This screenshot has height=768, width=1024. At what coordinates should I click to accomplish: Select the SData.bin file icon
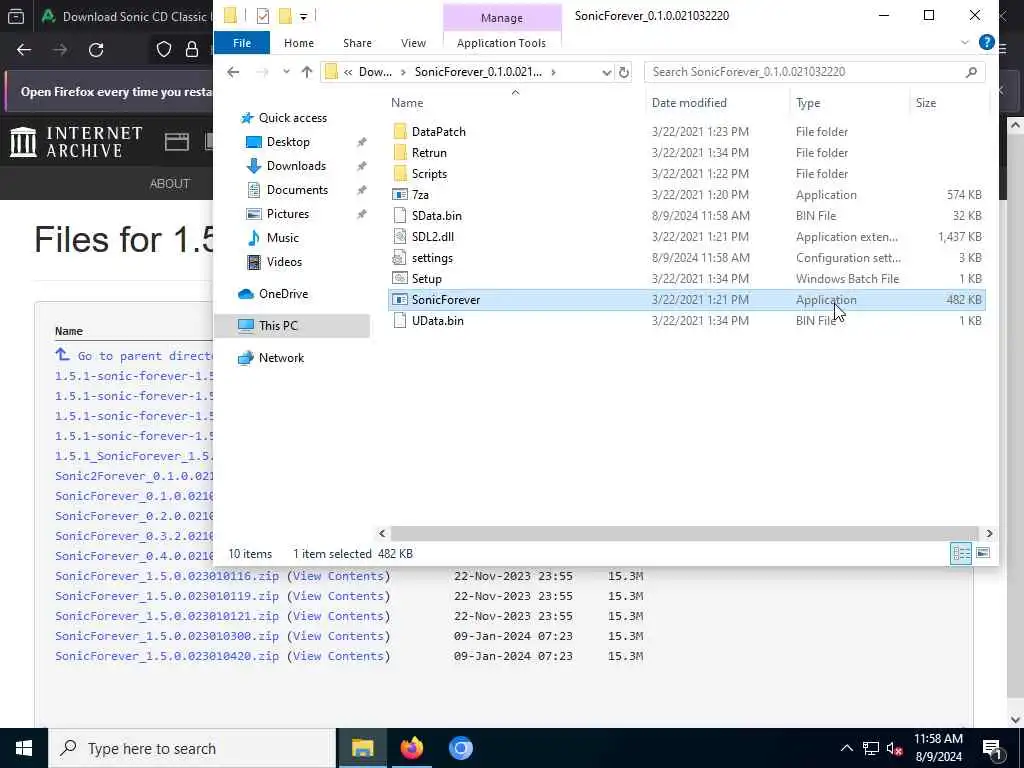tap(400, 216)
